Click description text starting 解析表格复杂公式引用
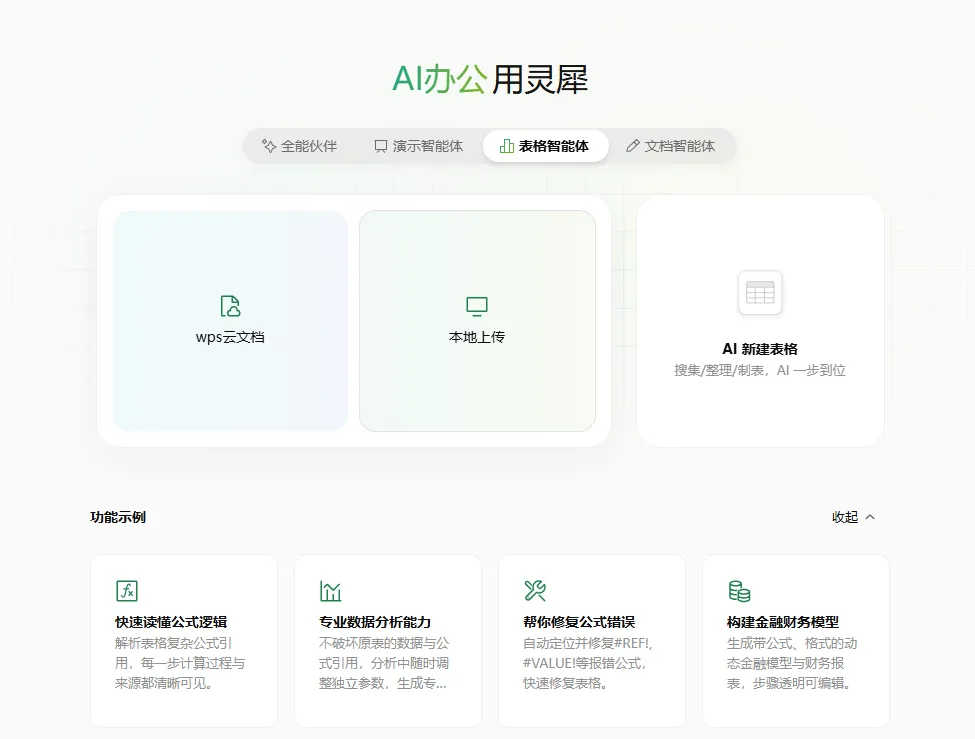The image size is (975, 739). point(180,663)
